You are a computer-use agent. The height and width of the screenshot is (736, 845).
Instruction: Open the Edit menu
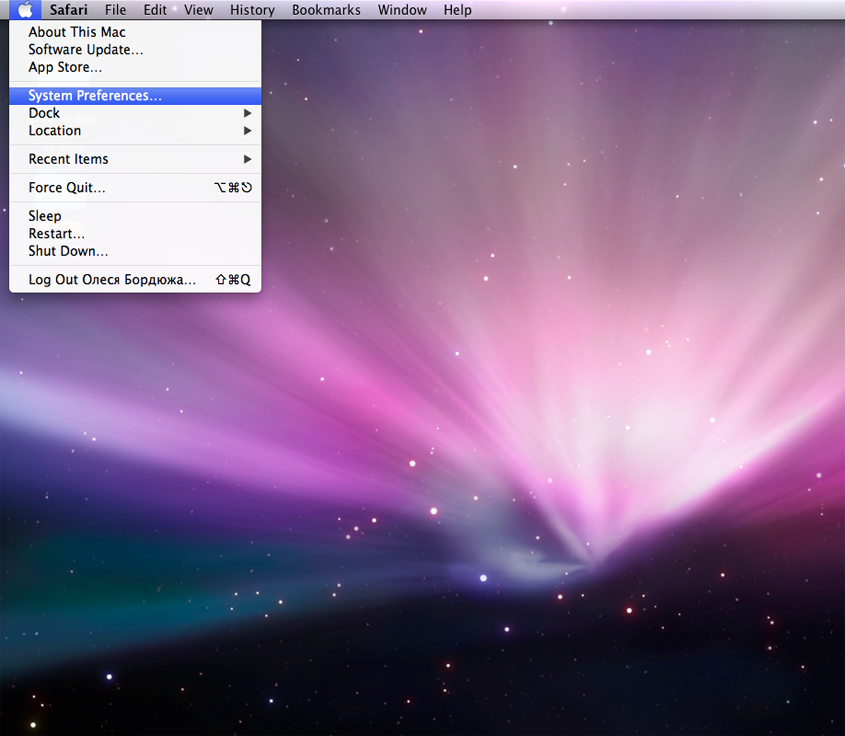coord(155,10)
